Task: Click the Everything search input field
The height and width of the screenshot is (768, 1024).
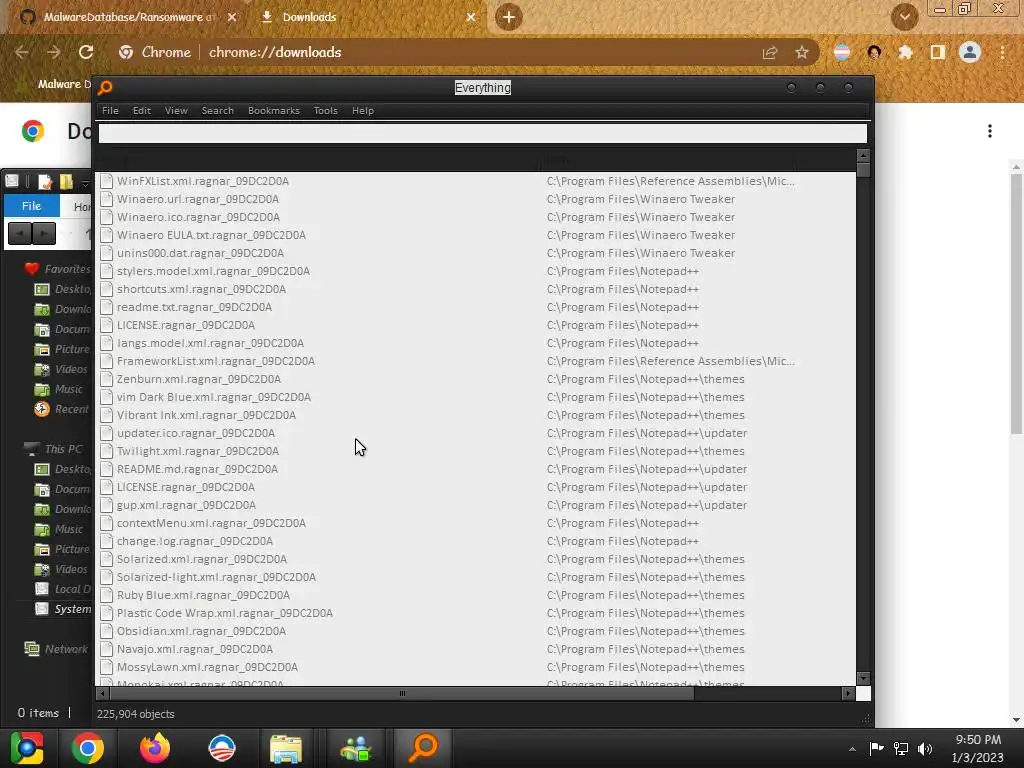Action: point(483,133)
